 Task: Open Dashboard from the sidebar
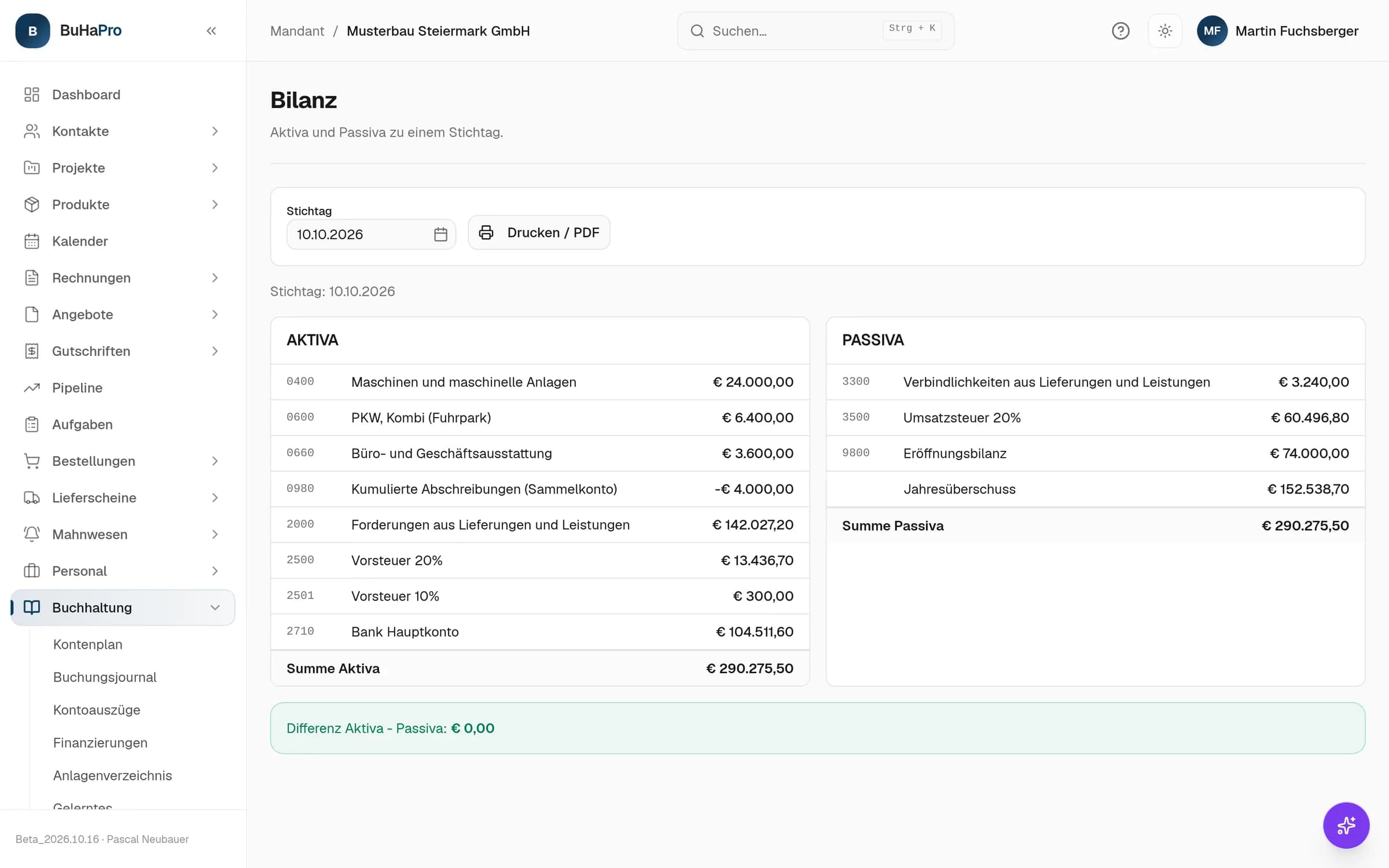click(x=123, y=94)
